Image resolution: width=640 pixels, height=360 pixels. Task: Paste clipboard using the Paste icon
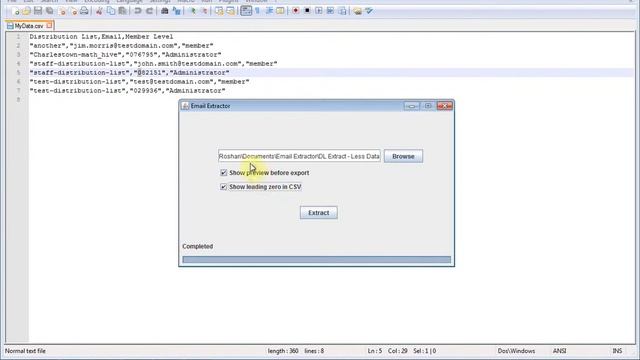pos(122,11)
